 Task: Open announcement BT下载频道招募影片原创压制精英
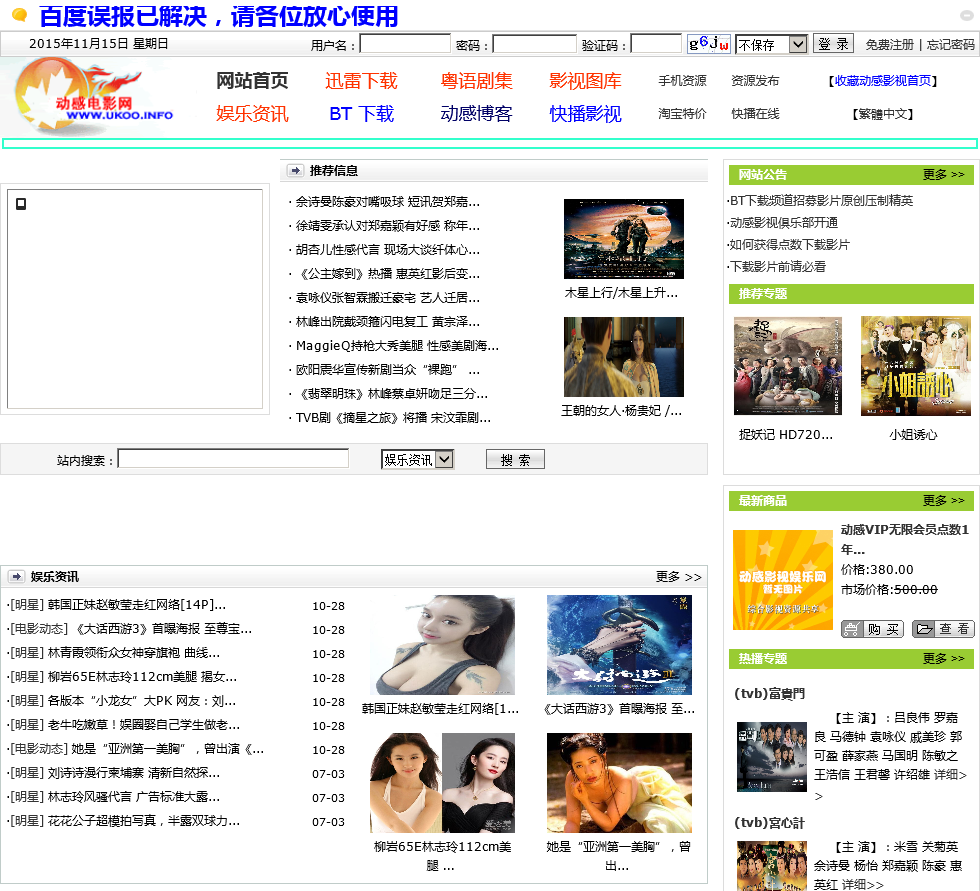pyautogui.click(x=821, y=201)
